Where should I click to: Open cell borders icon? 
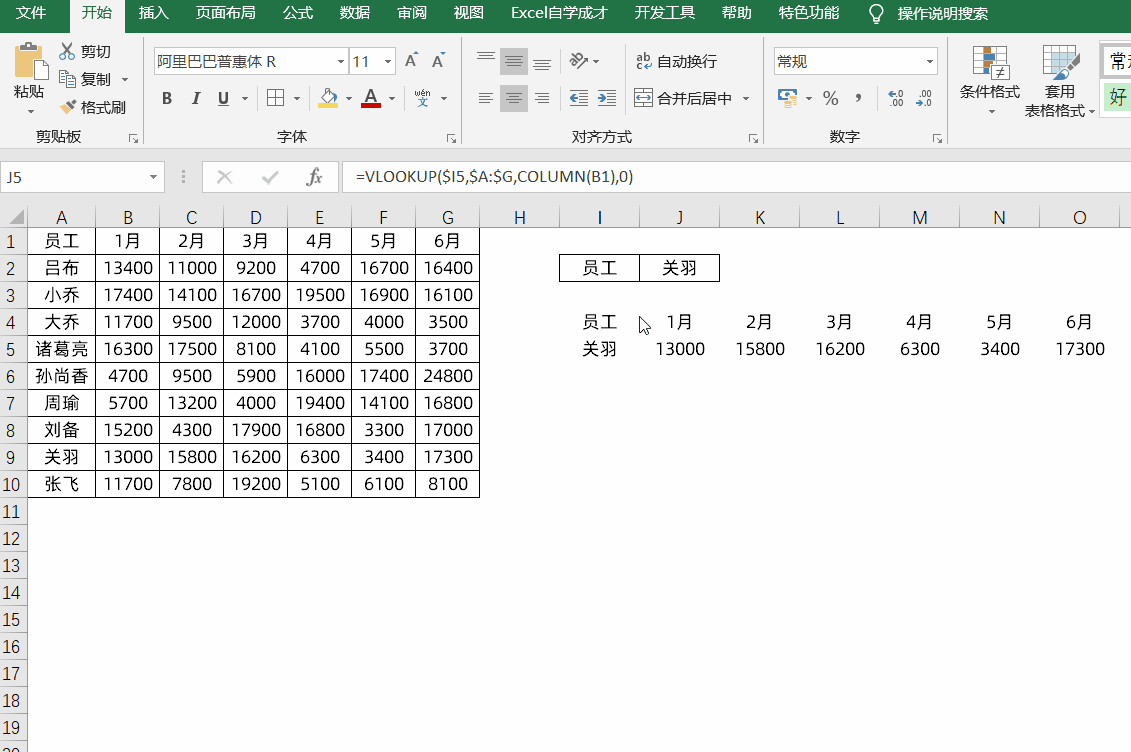click(x=276, y=98)
